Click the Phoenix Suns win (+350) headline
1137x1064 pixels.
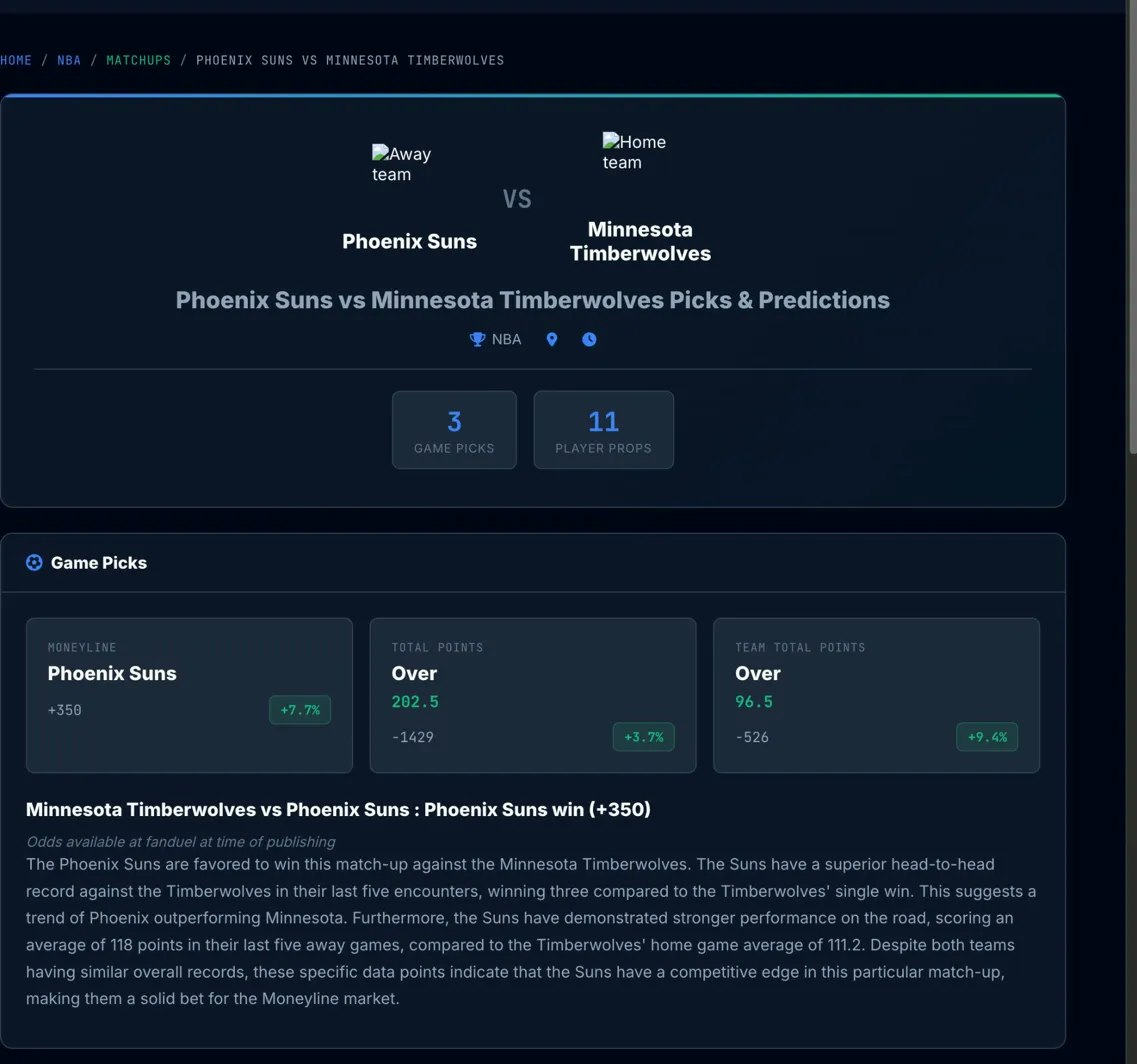click(339, 809)
